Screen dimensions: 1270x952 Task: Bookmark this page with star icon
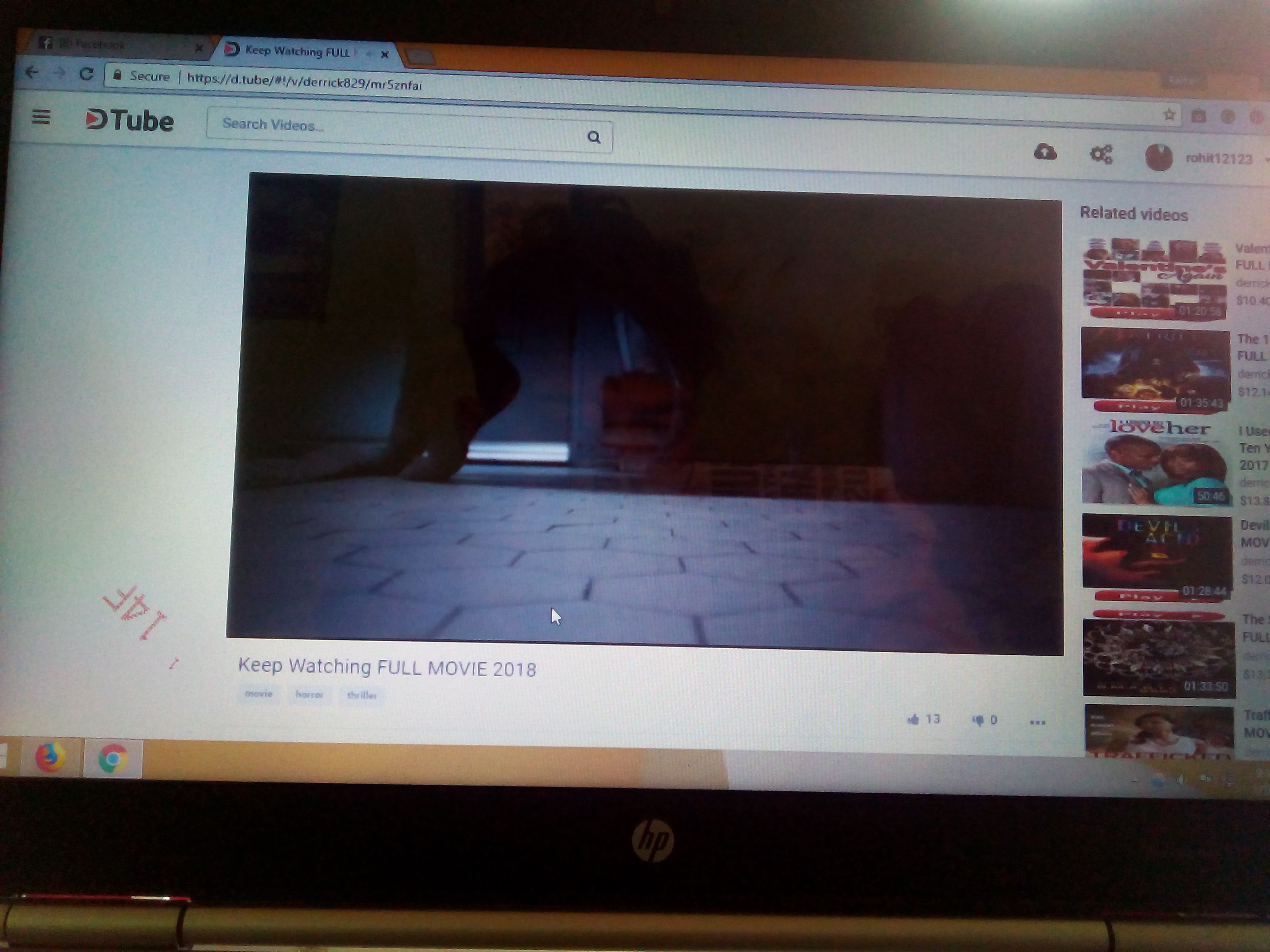point(1169,115)
